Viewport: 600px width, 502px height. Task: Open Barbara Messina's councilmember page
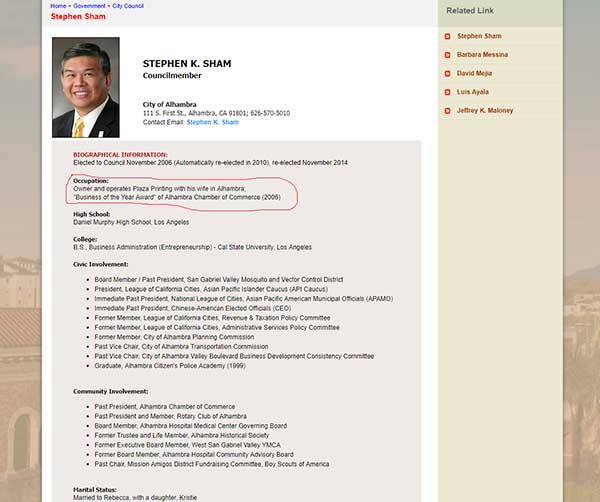pos(483,55)
